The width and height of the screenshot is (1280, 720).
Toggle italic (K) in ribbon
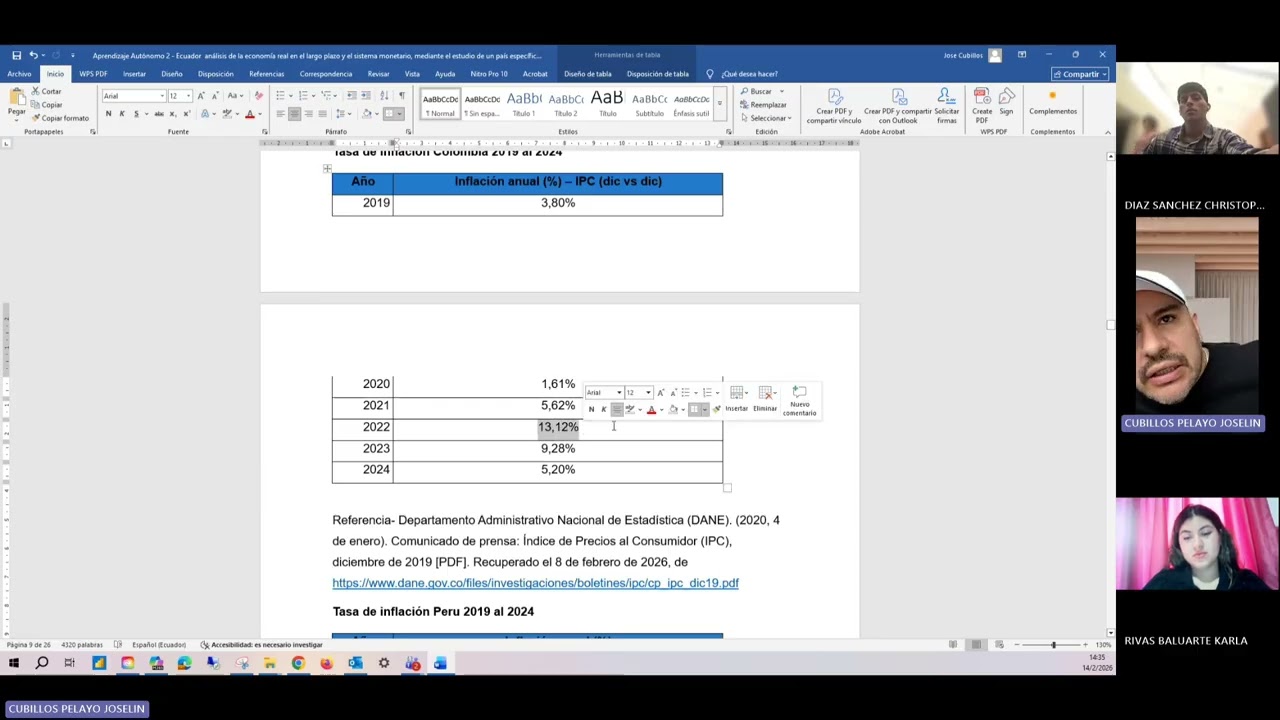coord(122,114)
